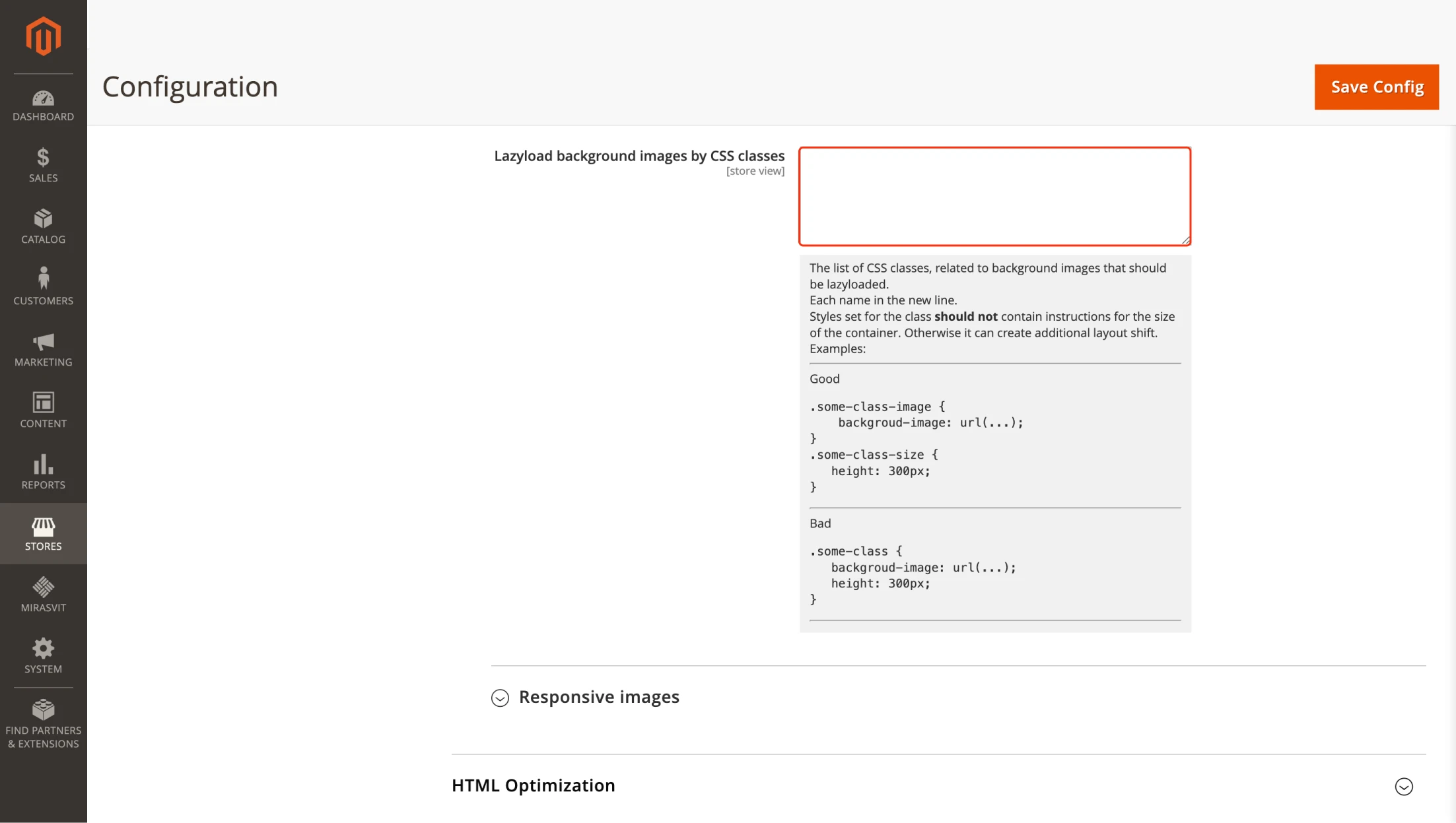Open the Marketing menu
This screenshot has height=823, width=1456.
(42, 348)
